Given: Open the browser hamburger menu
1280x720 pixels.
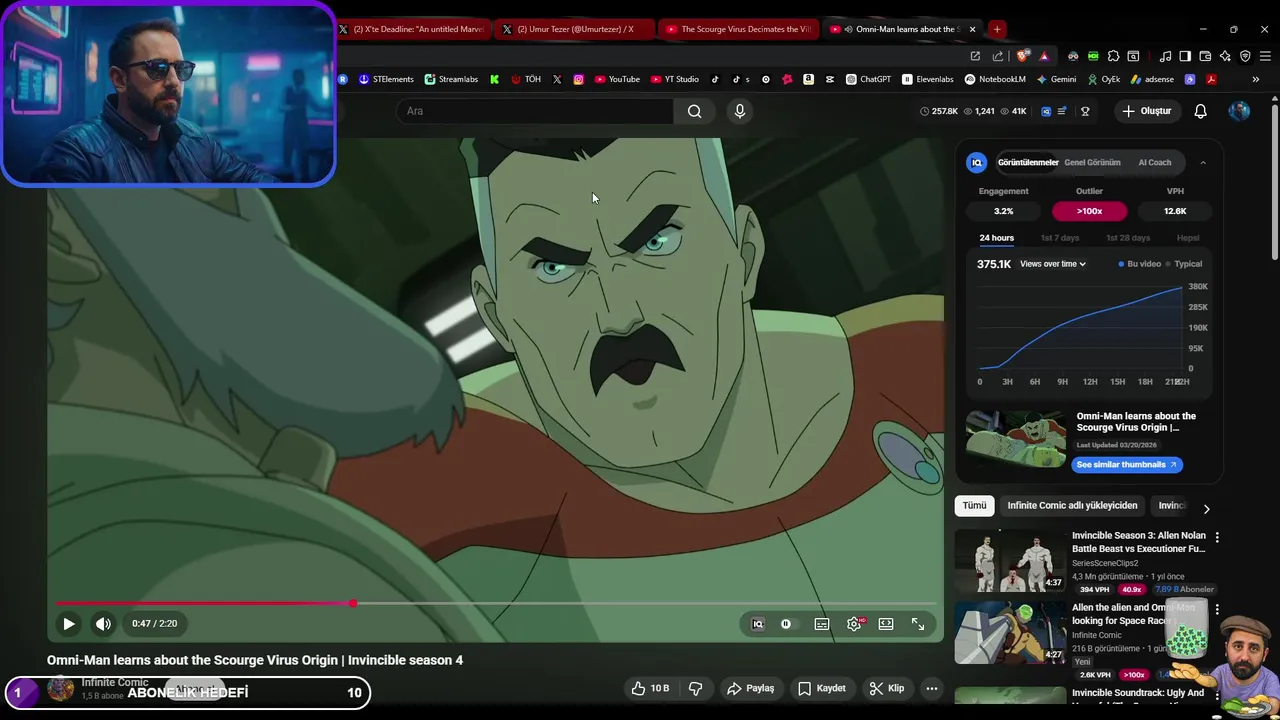Looking at the screenshot, I should pos(1265,56).
